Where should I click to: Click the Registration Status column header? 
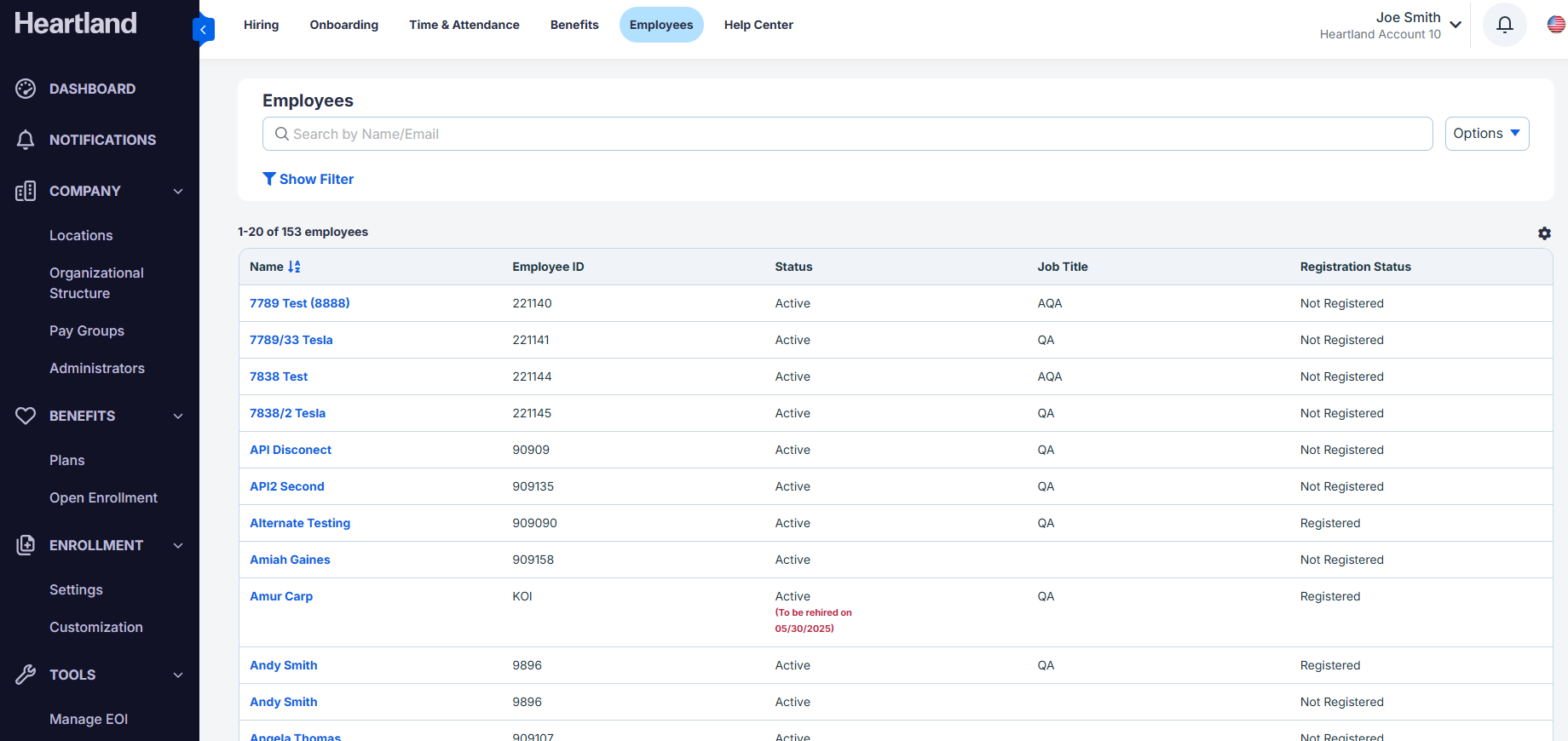[x=1356, y=267]
